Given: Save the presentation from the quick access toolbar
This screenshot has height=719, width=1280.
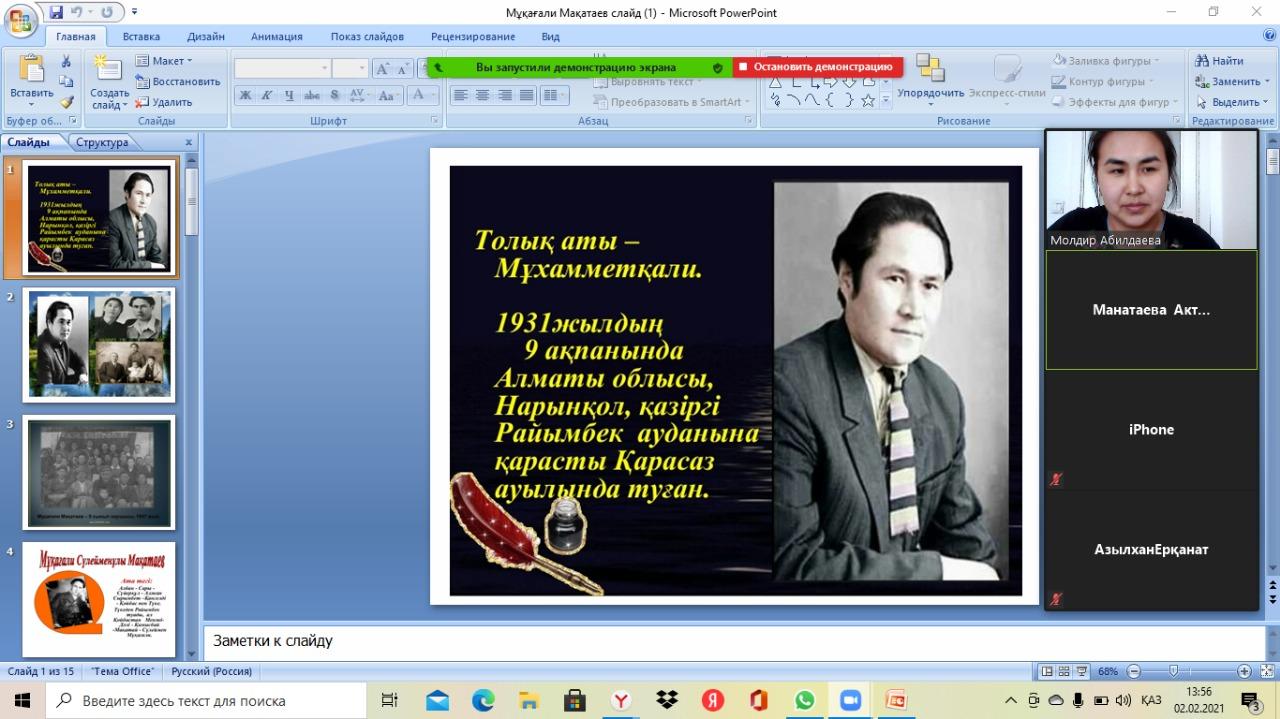Looking at the screenshot, I should (x=57, y=13).
